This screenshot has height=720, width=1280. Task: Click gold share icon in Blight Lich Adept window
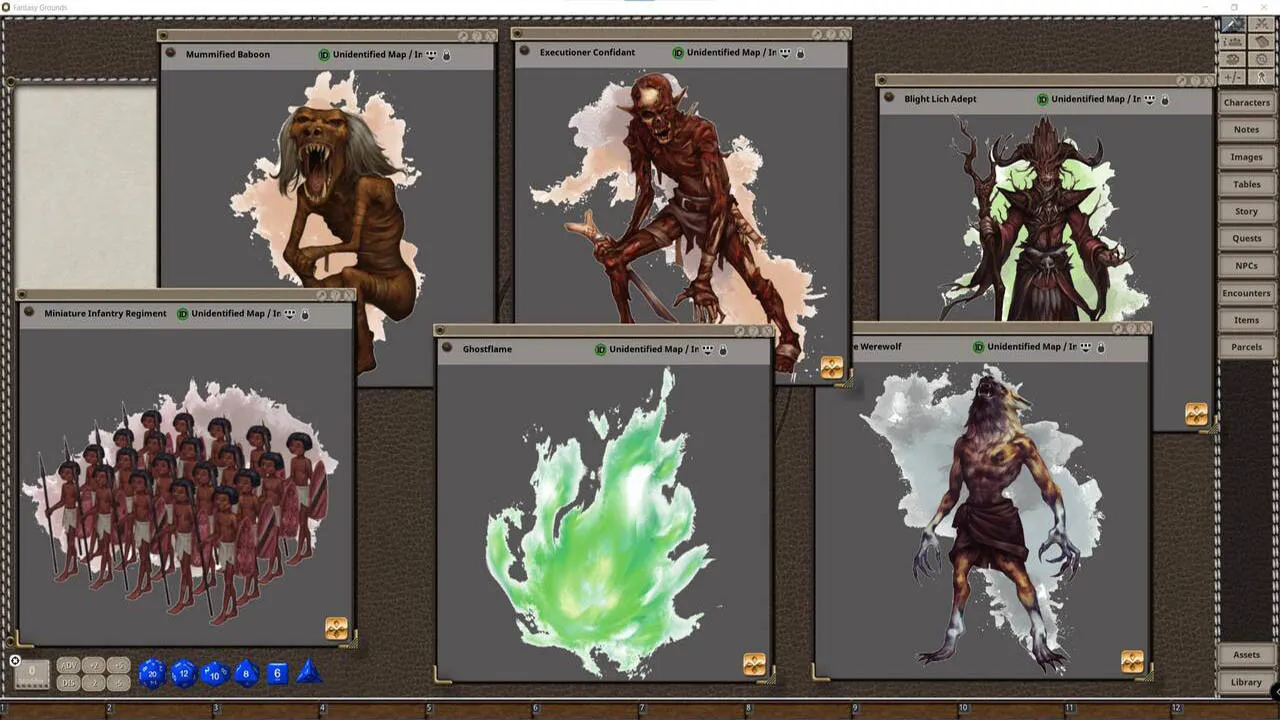(1196, 414)
